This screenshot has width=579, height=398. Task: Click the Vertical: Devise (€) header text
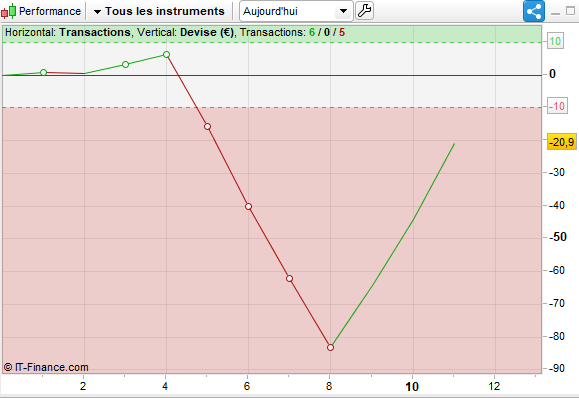click(186, 32)
